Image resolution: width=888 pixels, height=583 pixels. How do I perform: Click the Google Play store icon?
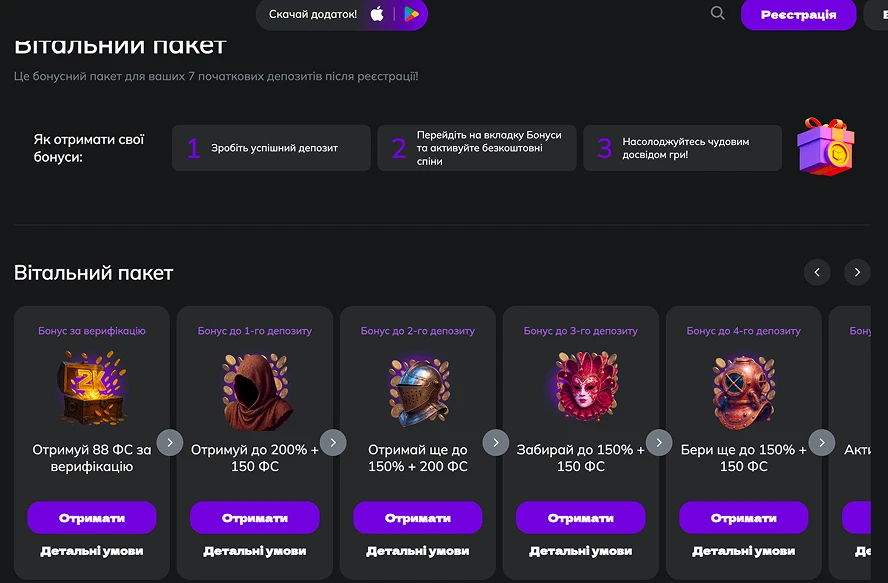click(411, 14)
